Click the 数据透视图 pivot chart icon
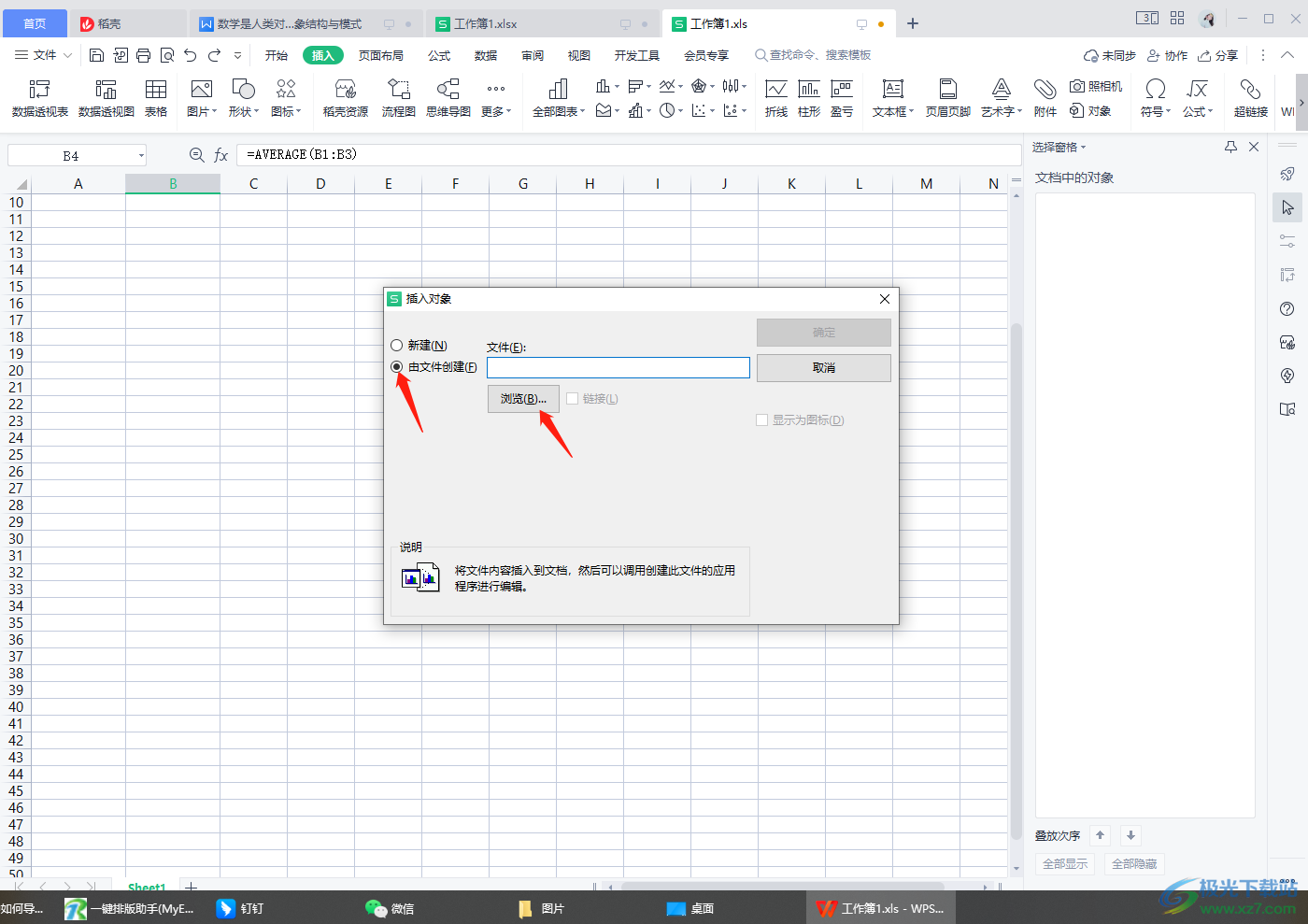Image resolution: width=1308 pixels, height=924 pixels. coord(107,98)
